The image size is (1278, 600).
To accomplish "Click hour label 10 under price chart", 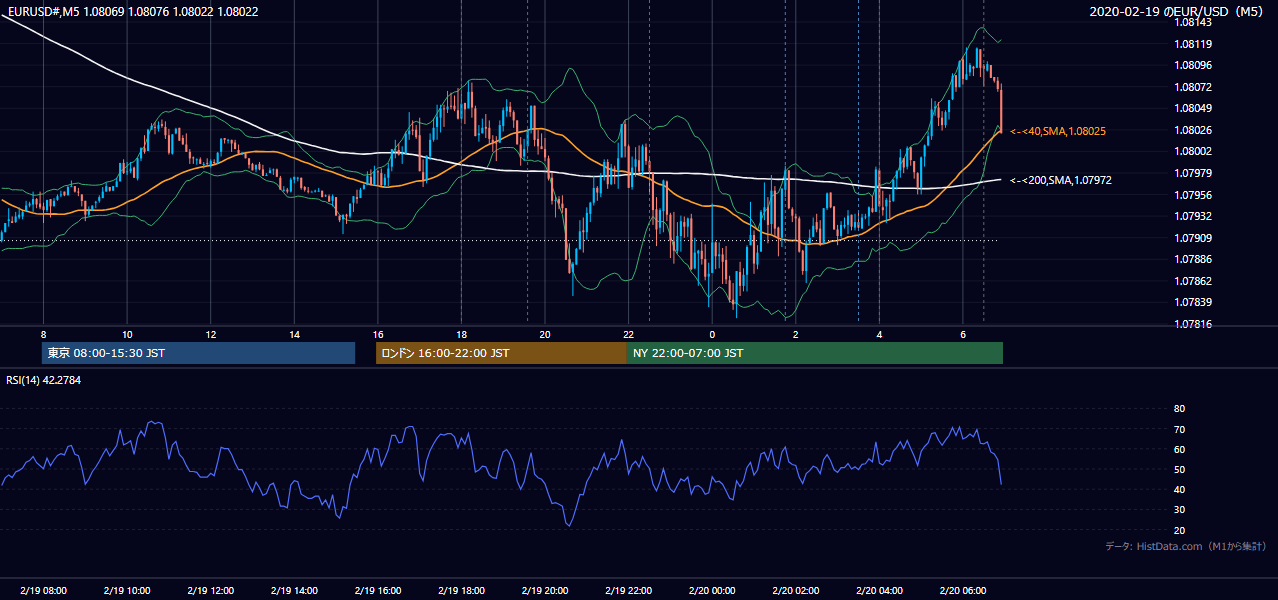I will pos(127,334).
